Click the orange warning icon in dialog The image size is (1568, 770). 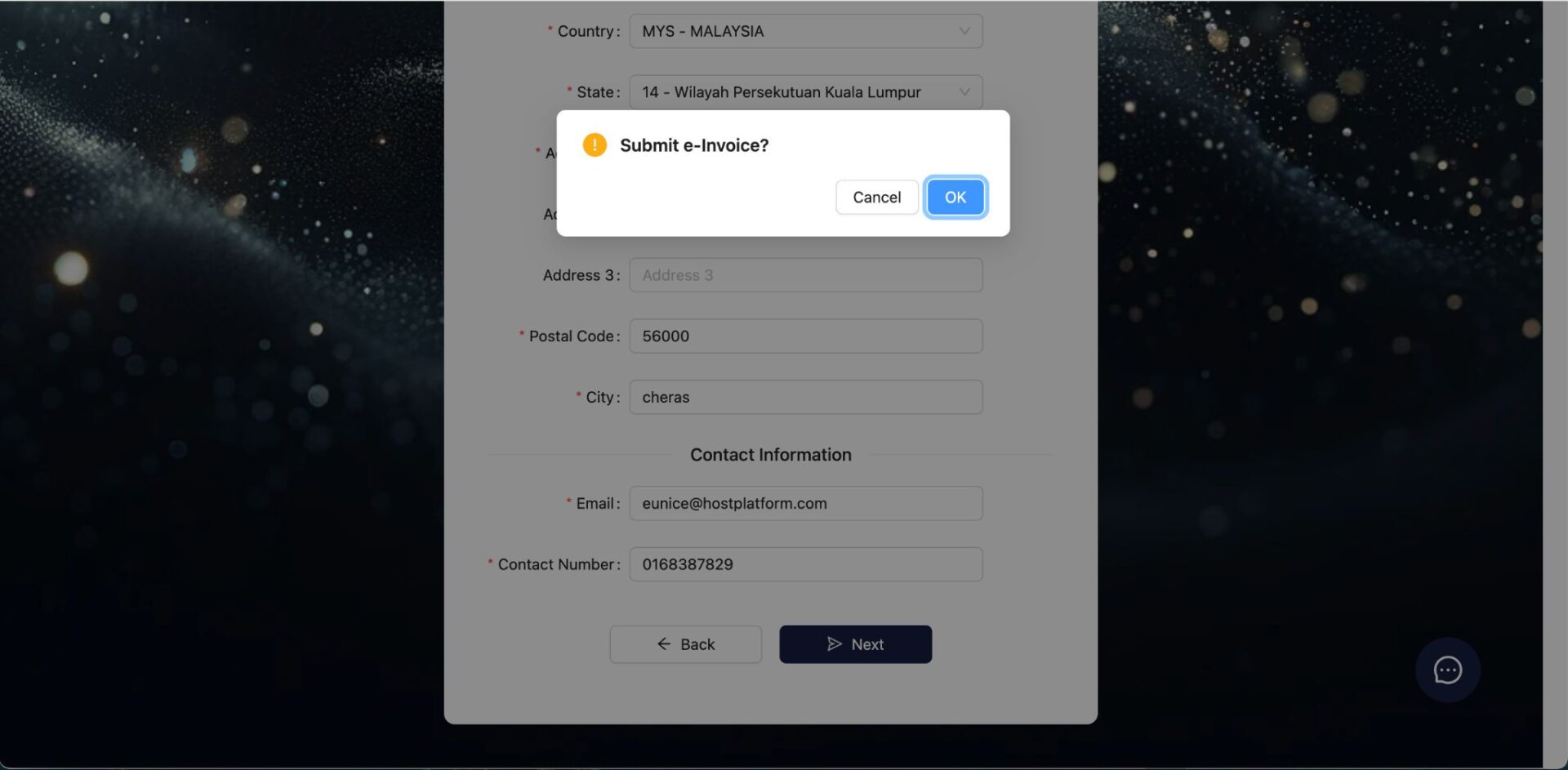coord(595,145)
